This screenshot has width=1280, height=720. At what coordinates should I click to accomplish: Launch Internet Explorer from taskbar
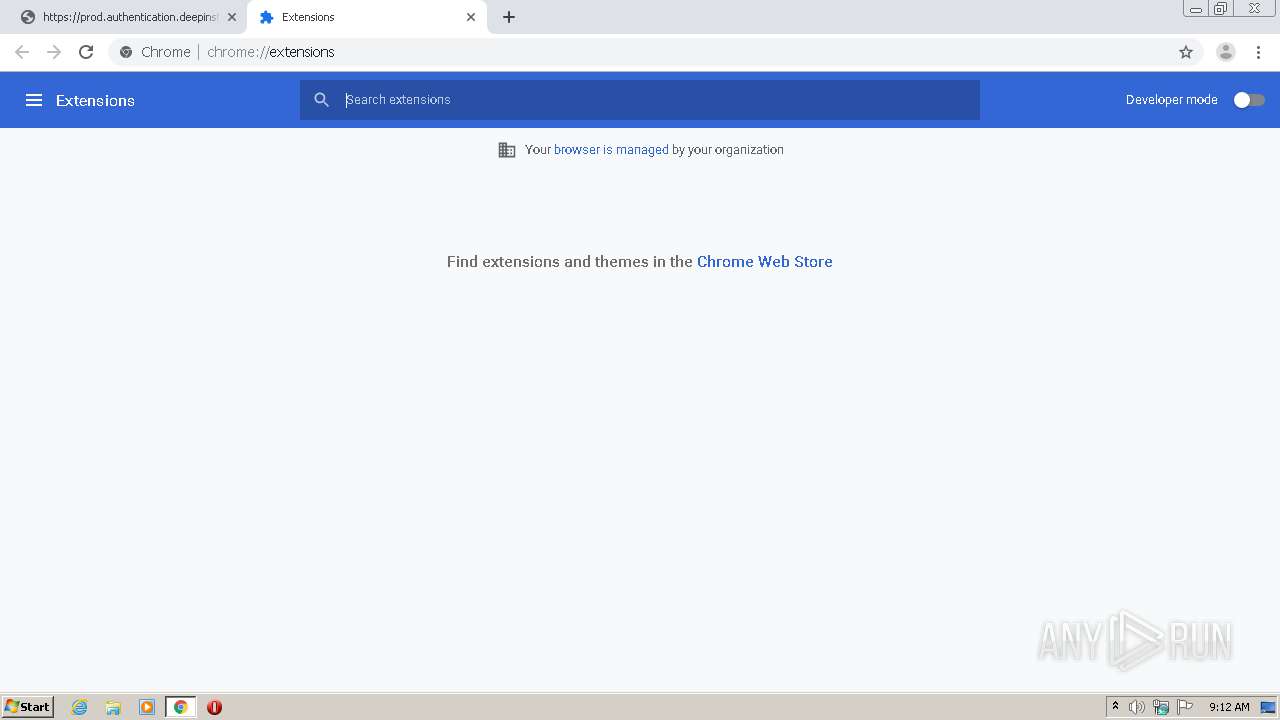click(x=80, y=707)
